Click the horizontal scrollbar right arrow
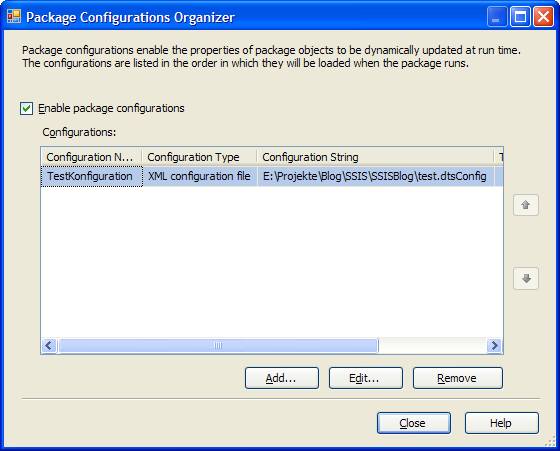The image size is (560, 451). click(x=494, y=345)
